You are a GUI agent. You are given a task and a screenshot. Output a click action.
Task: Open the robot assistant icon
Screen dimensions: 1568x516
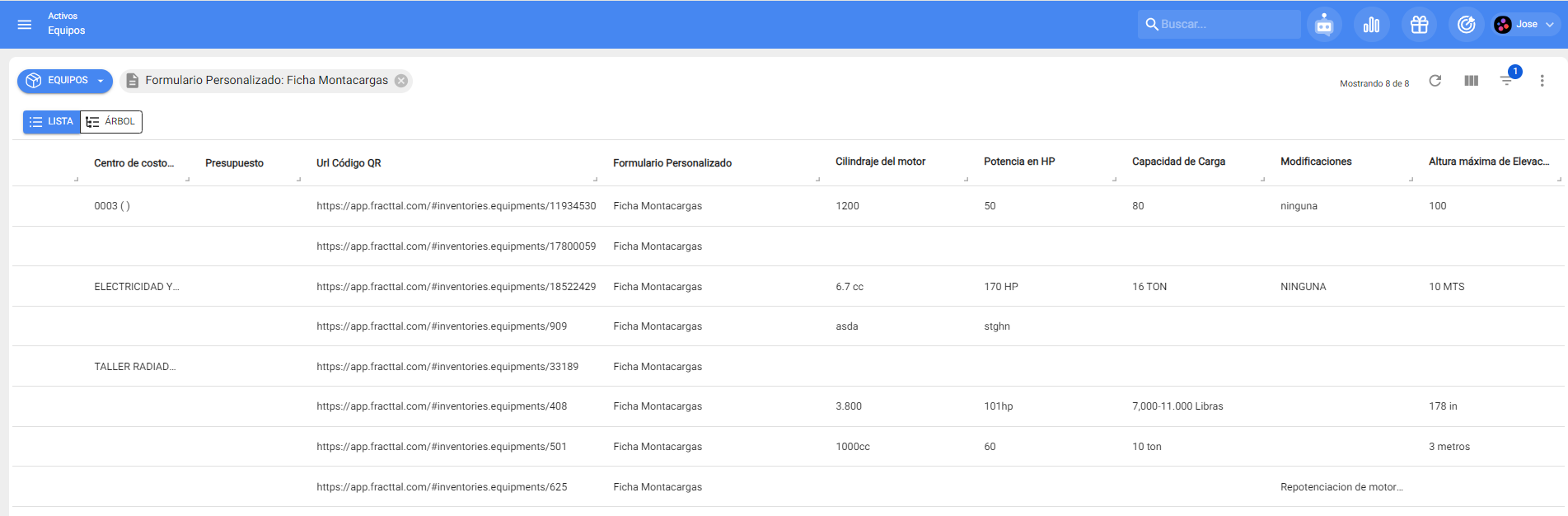pyautogui.click(x=1324, y=25)
